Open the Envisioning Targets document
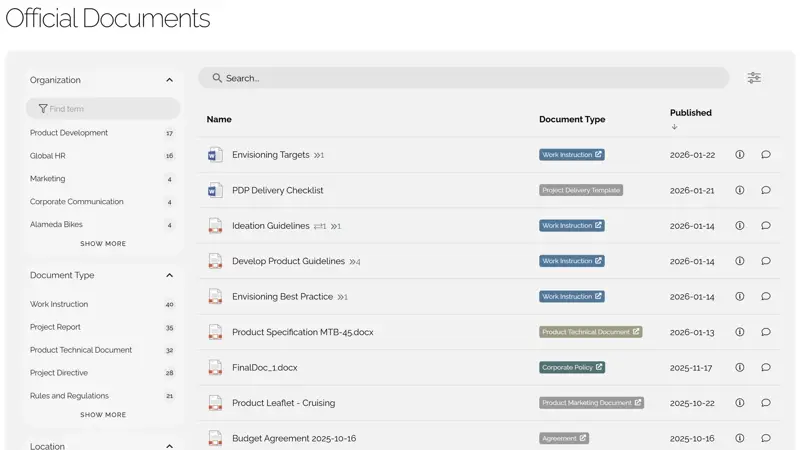 pyautogui.click(x=270, y=155)
